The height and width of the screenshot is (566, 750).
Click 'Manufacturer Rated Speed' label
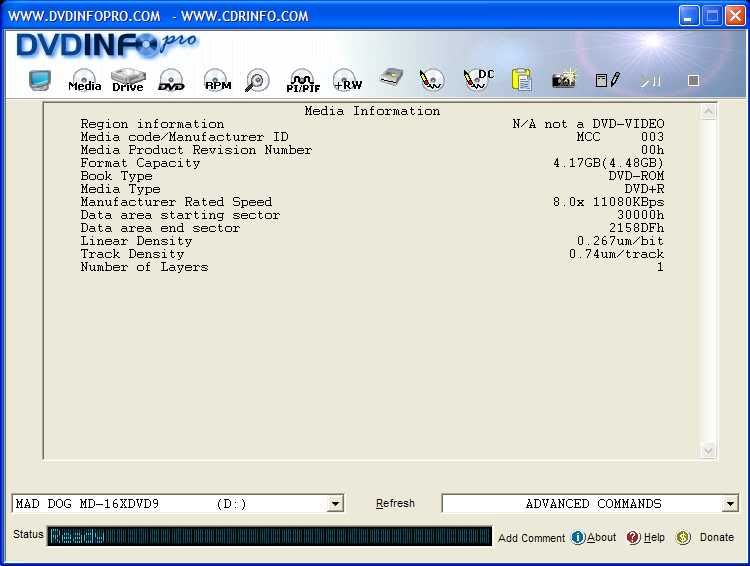coord(176,202)
